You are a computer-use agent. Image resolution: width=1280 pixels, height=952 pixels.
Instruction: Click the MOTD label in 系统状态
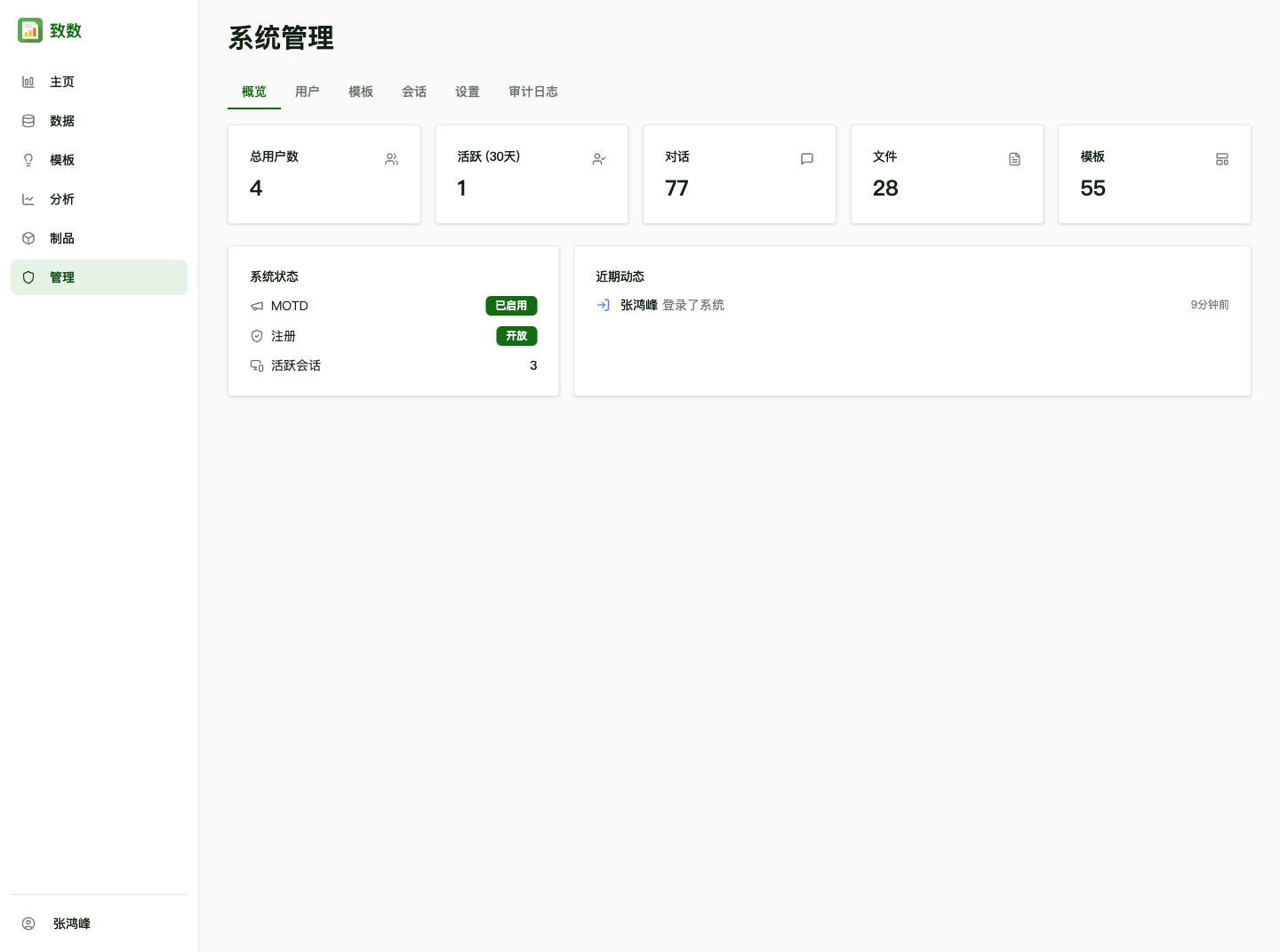click(x=289, y=306)
